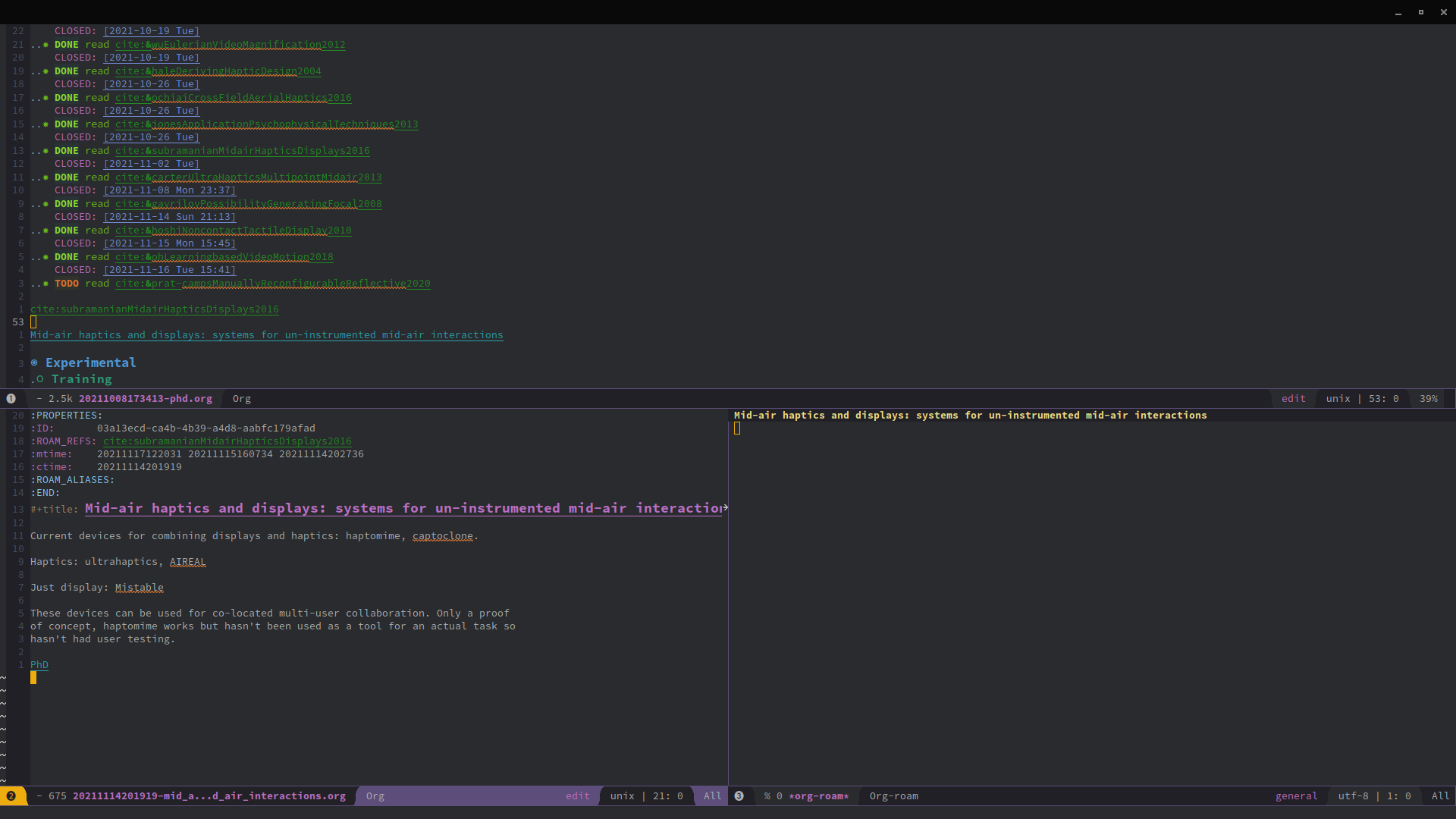
Task: Click the Org-roam minor mode indicator
Action: [893, 796]
